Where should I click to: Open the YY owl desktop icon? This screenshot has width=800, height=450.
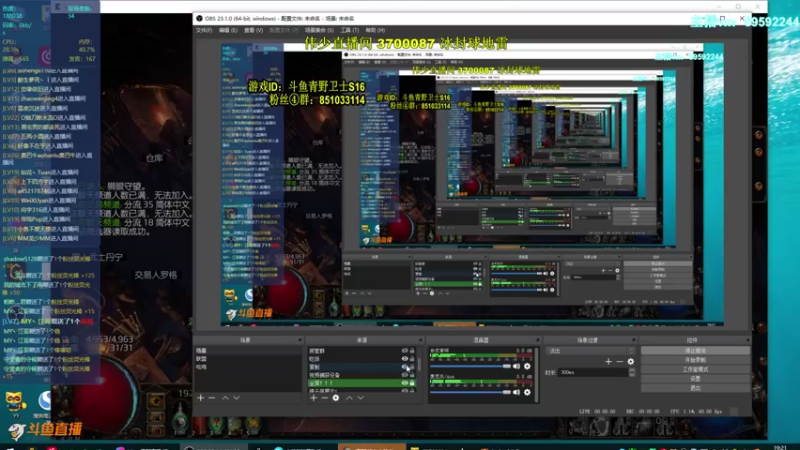click(15, 402)
